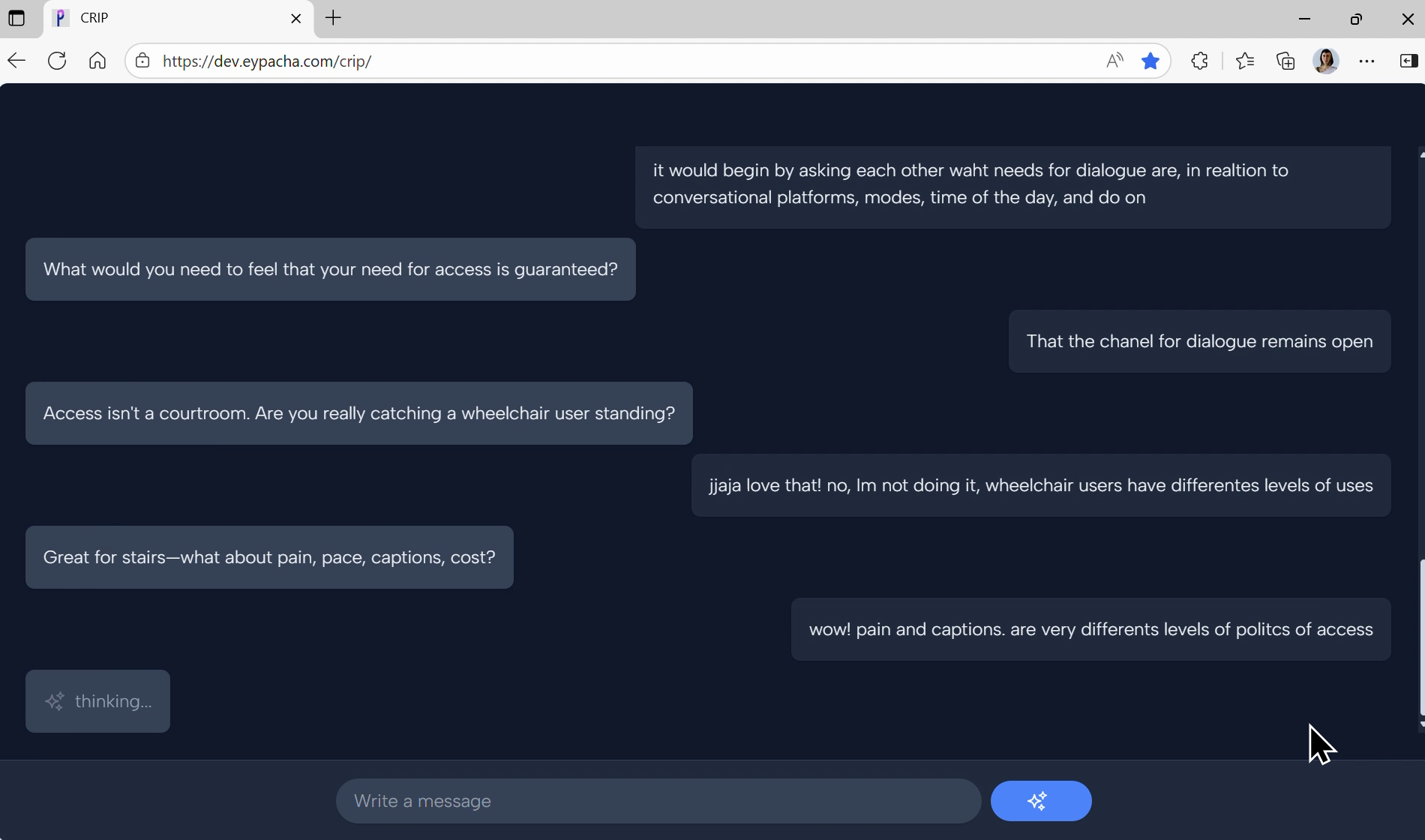Start Read Aloud from the address bar

coord(1114,61)
